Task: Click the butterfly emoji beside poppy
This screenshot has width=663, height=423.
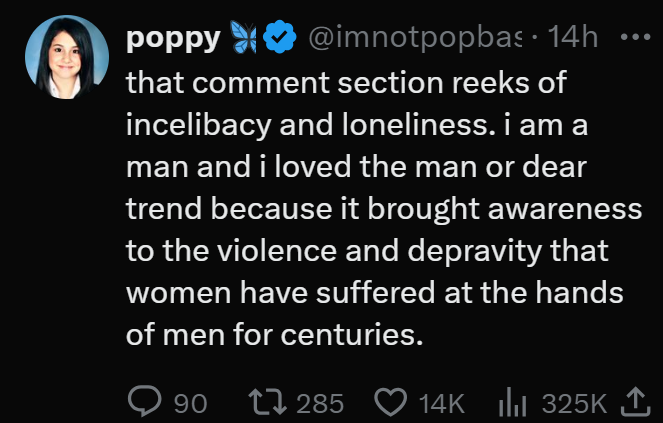Action: click(x=245, y=40)
